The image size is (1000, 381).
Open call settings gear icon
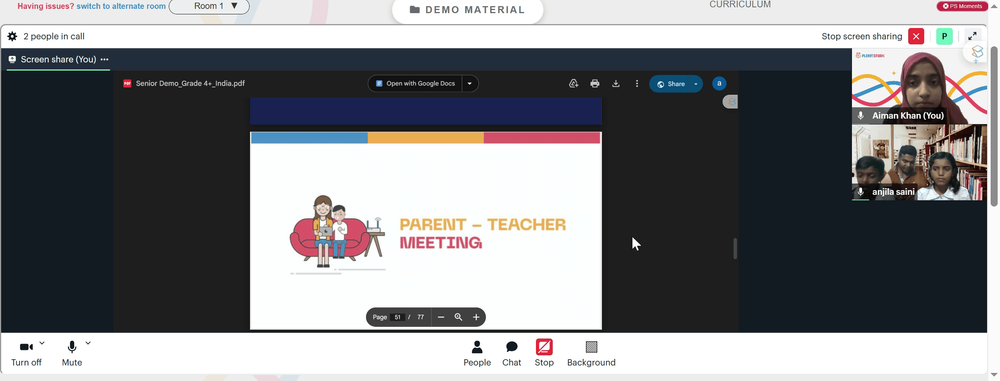pos(12,36)
